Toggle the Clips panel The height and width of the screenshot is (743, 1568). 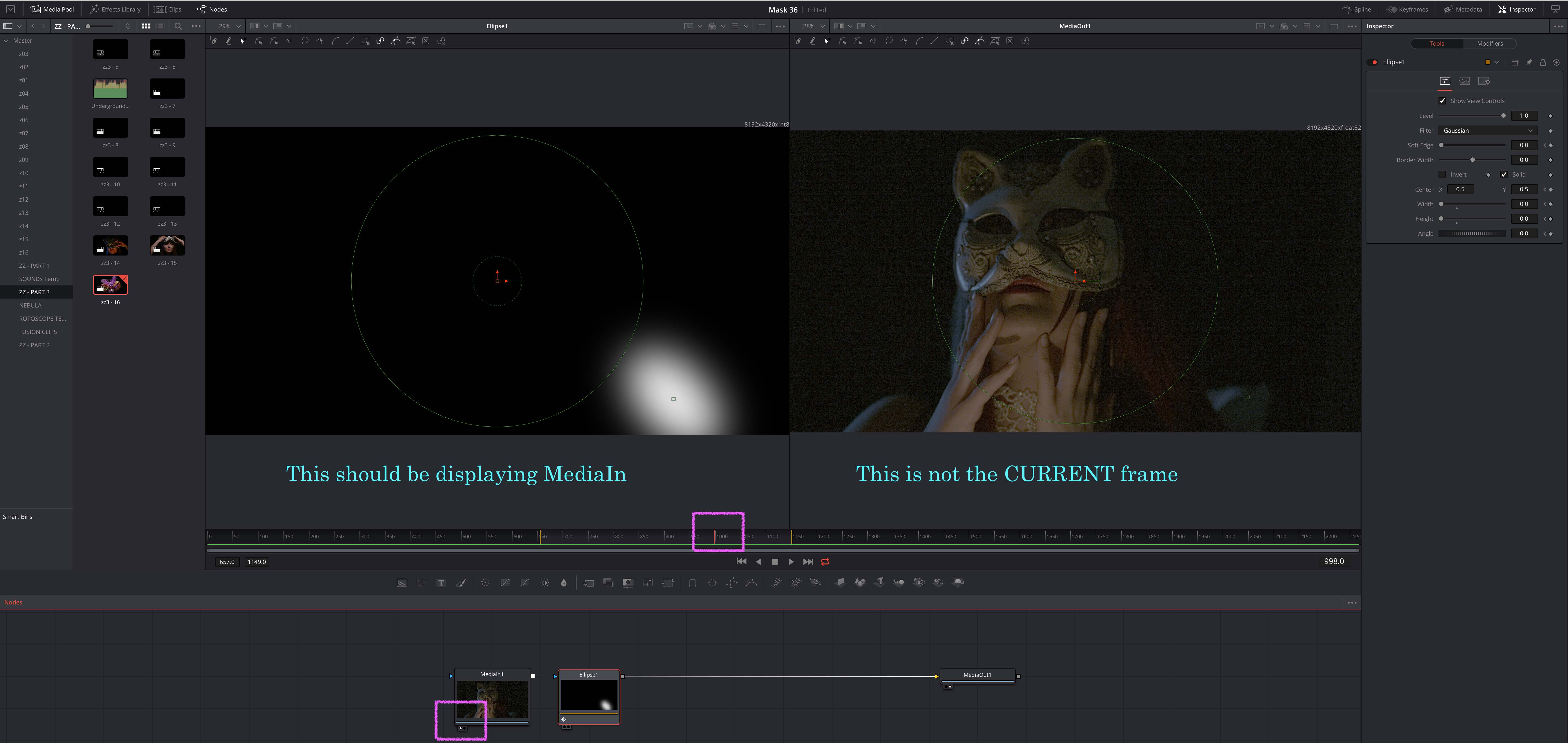tap(168, 9)
